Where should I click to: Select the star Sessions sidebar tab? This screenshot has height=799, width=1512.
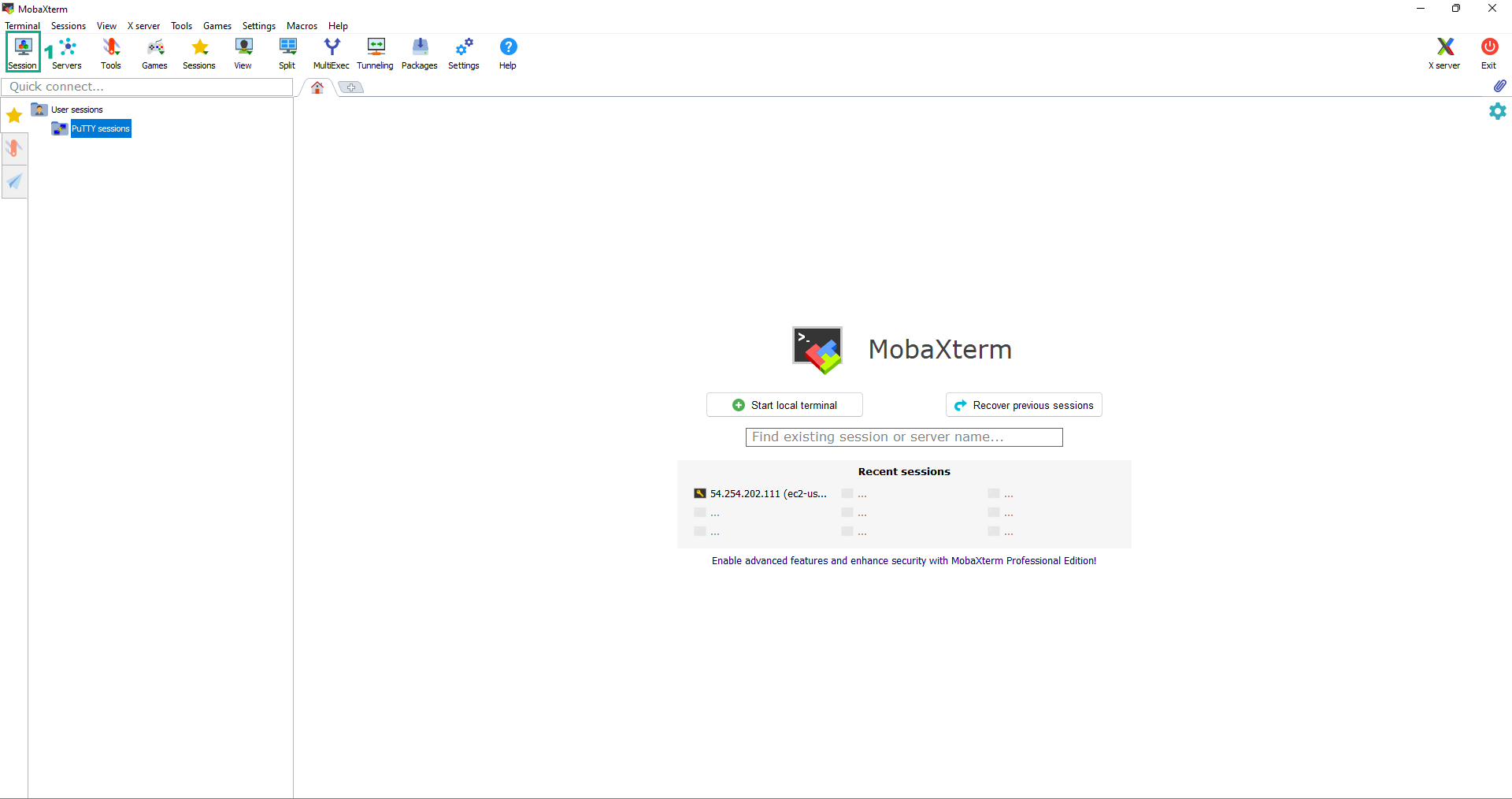tap(14, 116)
